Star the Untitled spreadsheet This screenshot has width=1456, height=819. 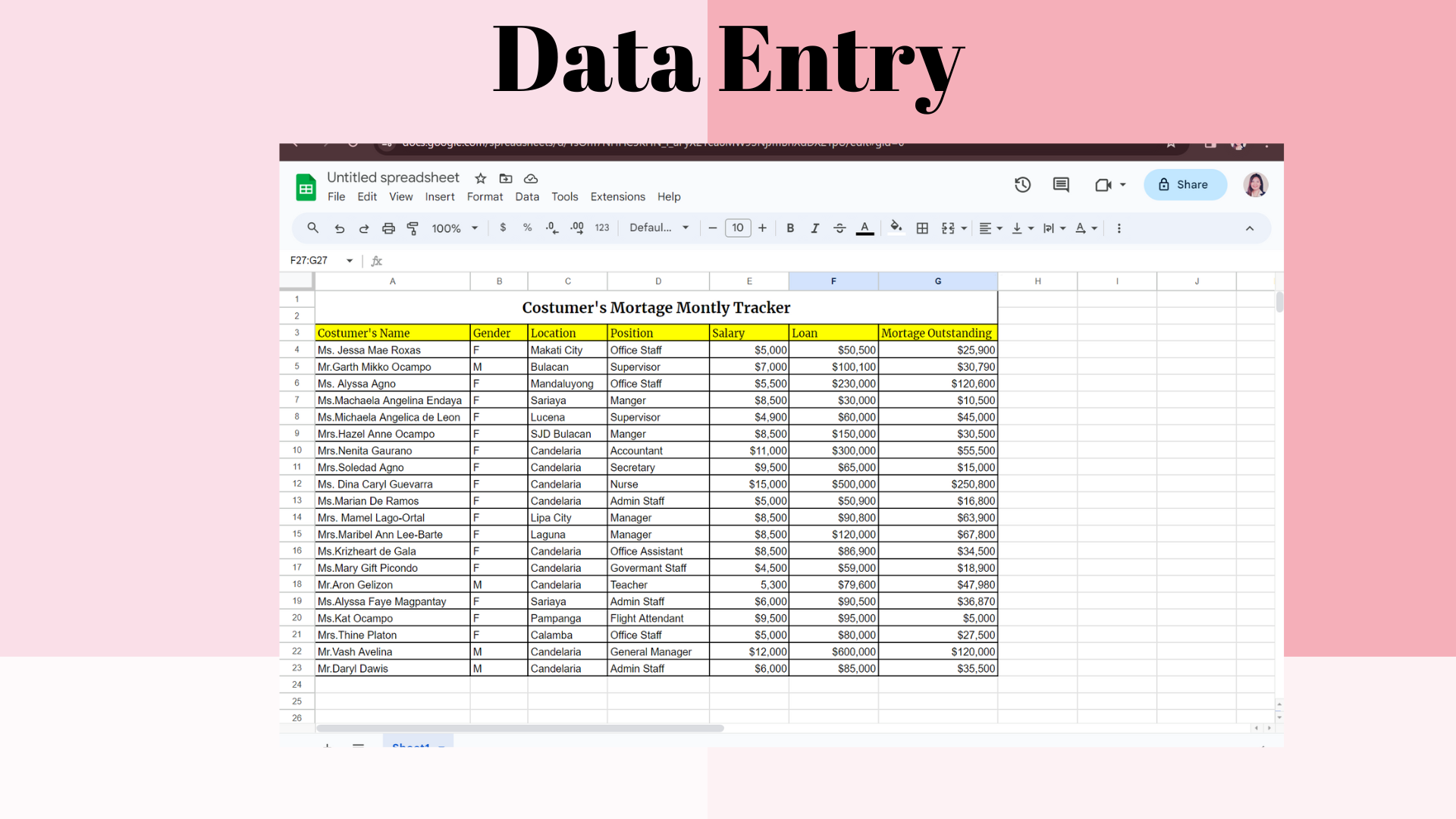pyautogui.click(x=480, y=178)
